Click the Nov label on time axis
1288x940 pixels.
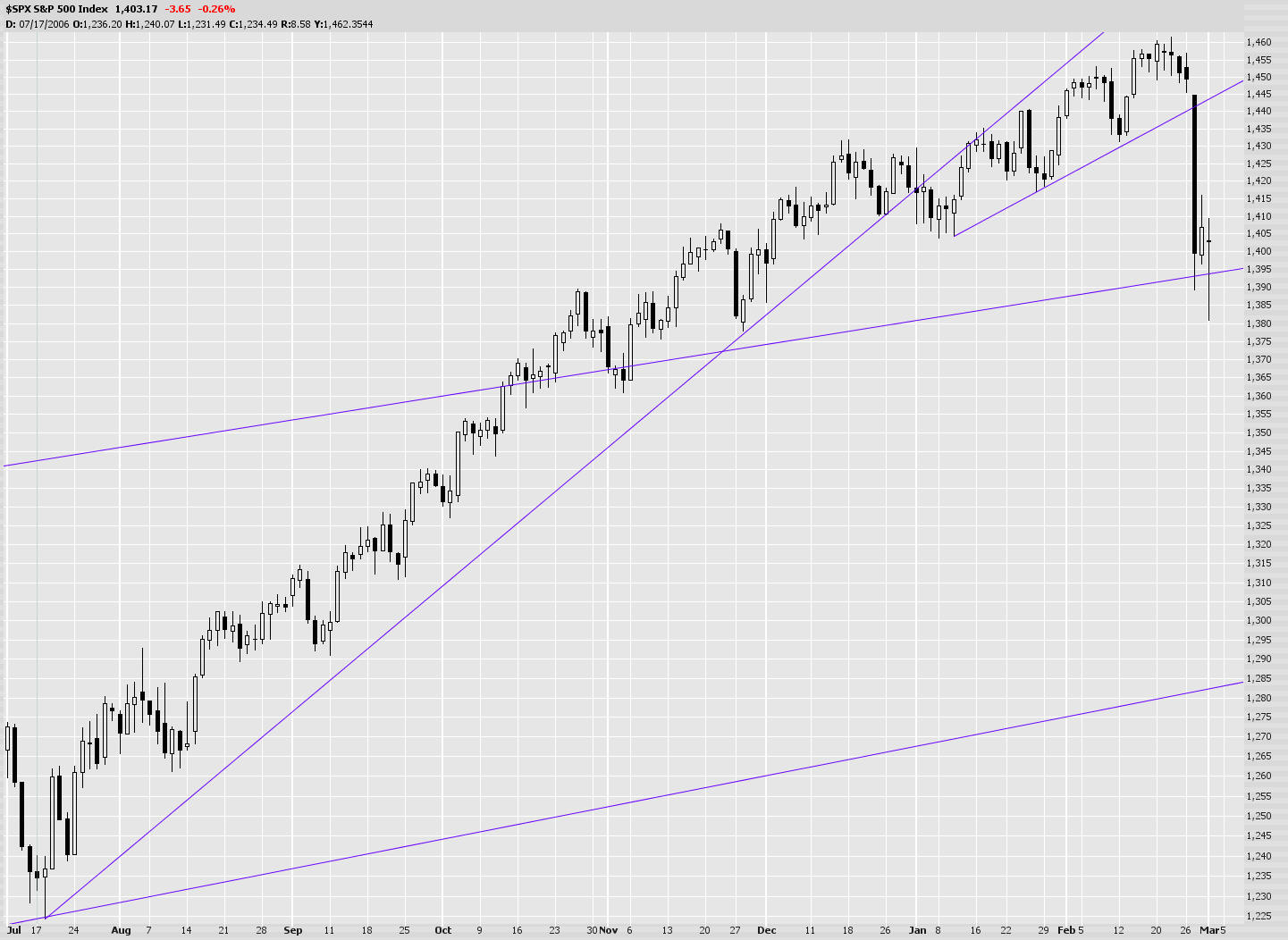click(609, 930)
